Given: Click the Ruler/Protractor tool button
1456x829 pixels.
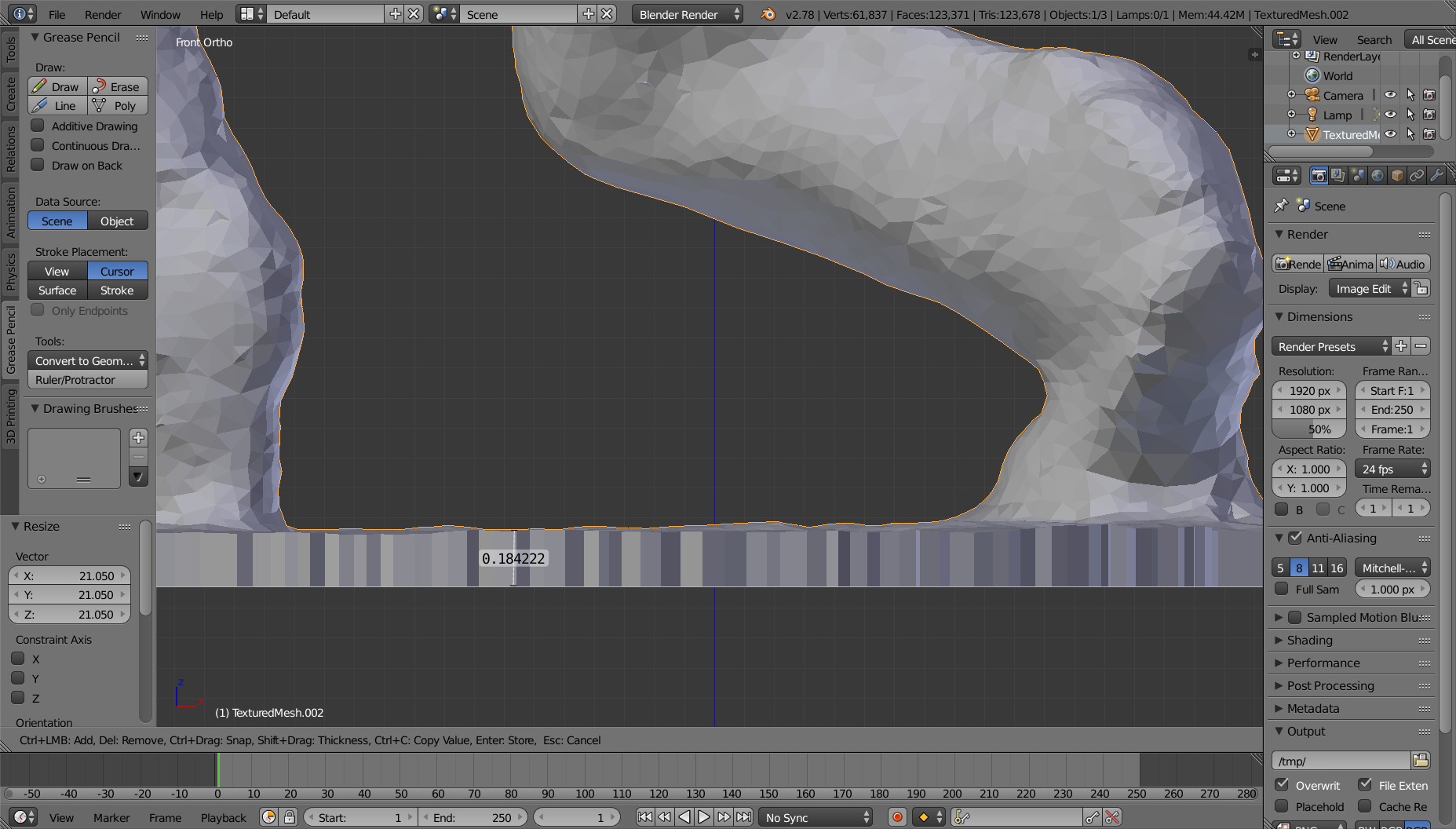Looking at the screenshot, I should (87, 379).
